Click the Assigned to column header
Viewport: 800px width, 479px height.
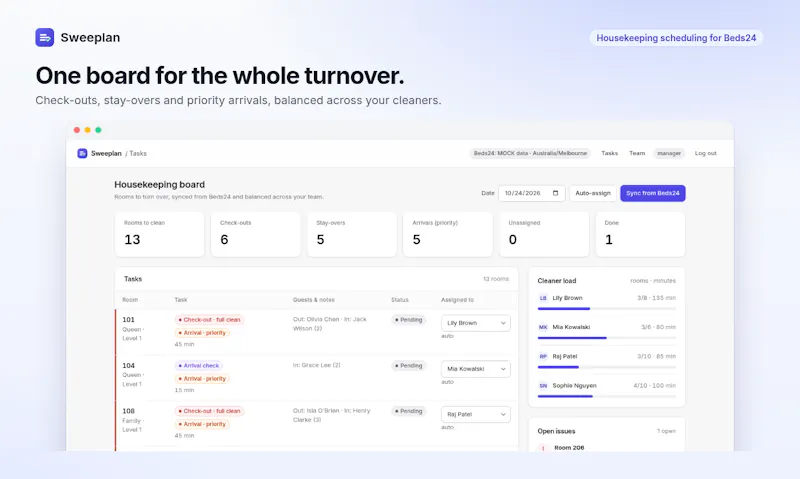tap(457, 300)
